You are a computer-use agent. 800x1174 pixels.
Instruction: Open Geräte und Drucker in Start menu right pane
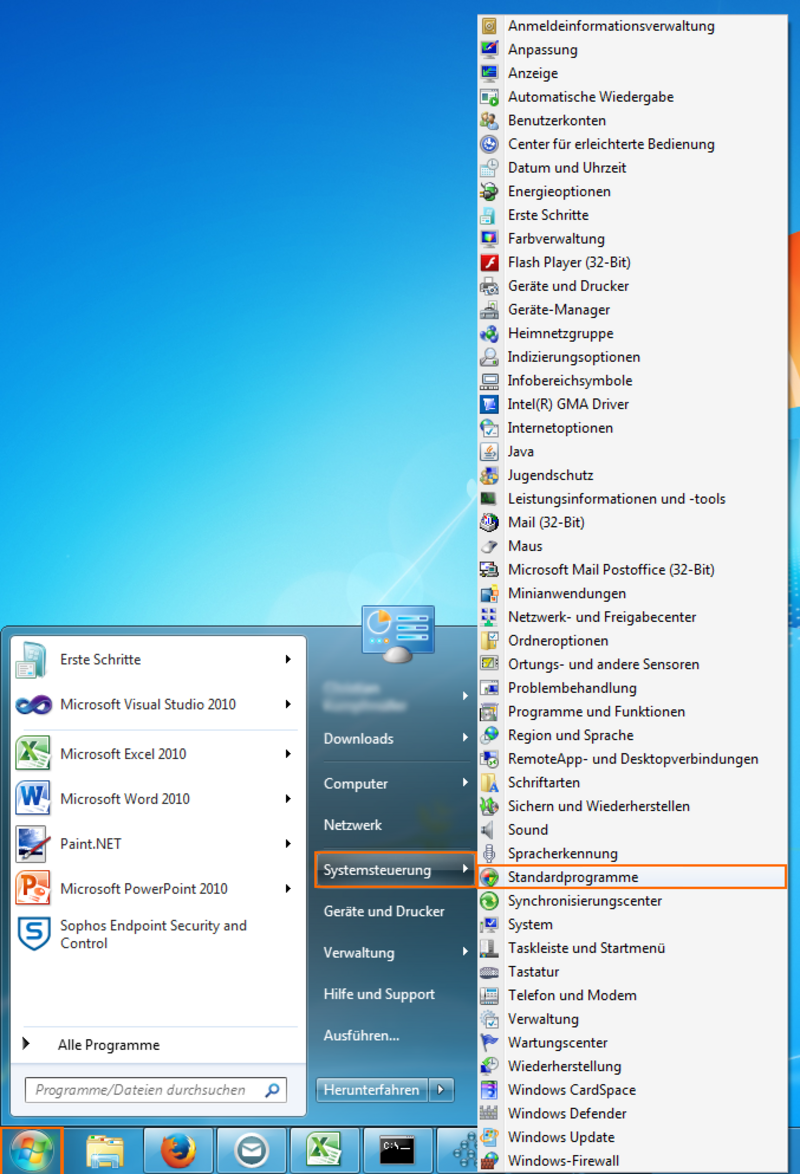395,911
